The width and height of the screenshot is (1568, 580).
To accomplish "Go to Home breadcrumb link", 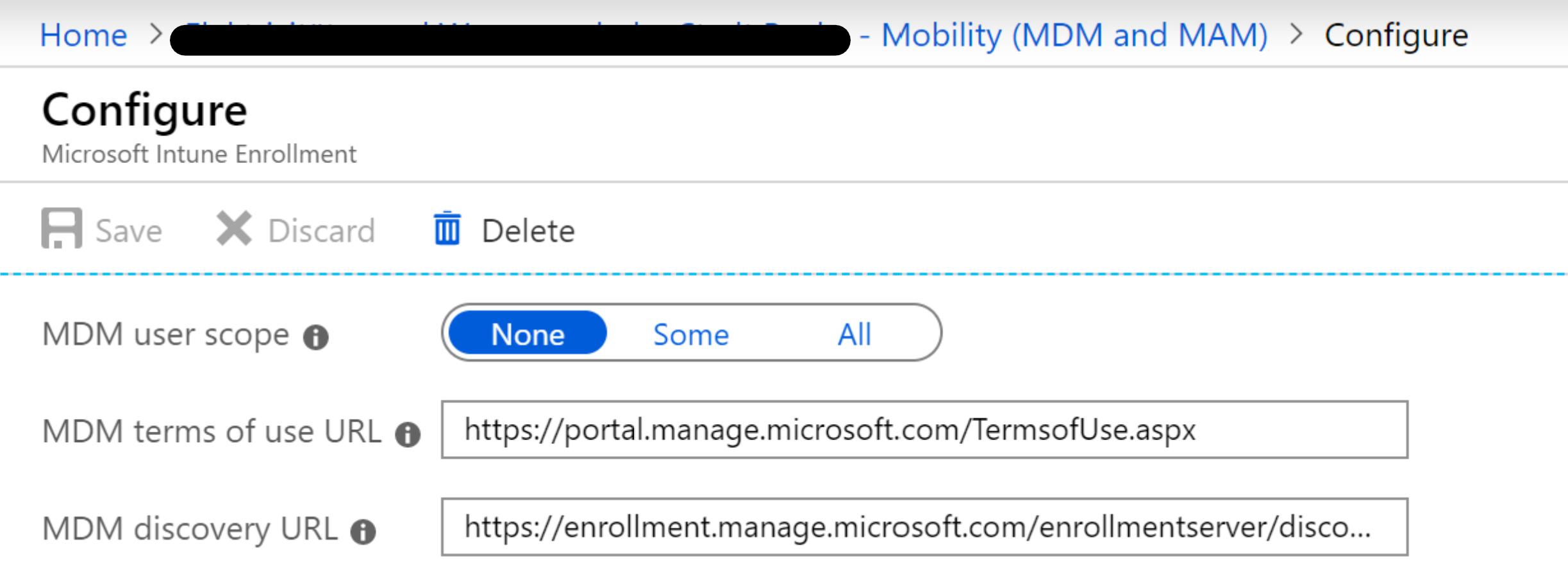I will point(83,35).
